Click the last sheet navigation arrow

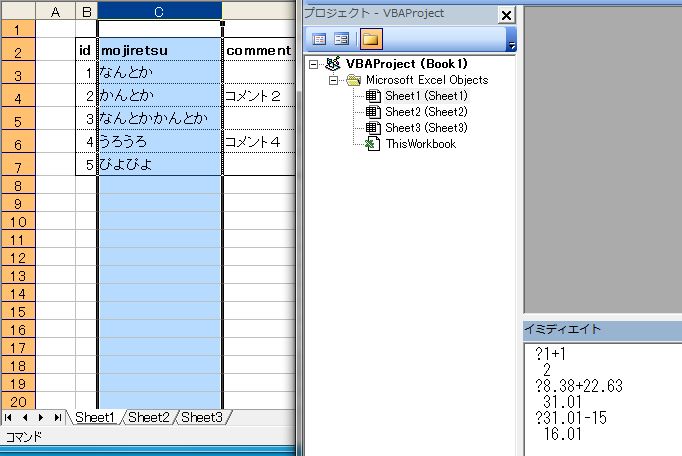coord(57,417)
